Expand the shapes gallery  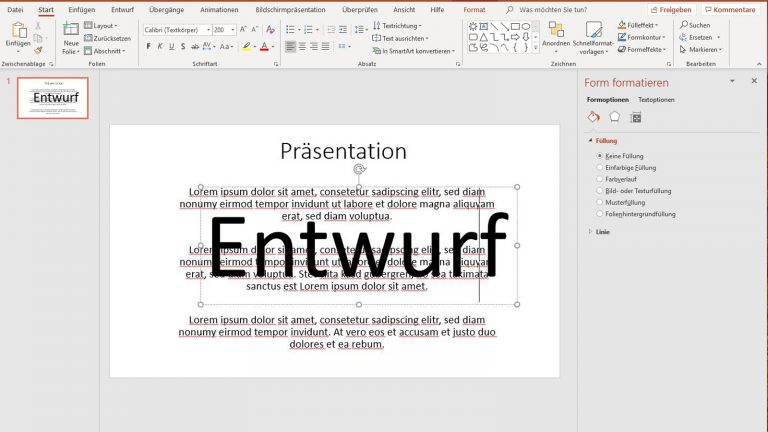click(x=535, y=48)
